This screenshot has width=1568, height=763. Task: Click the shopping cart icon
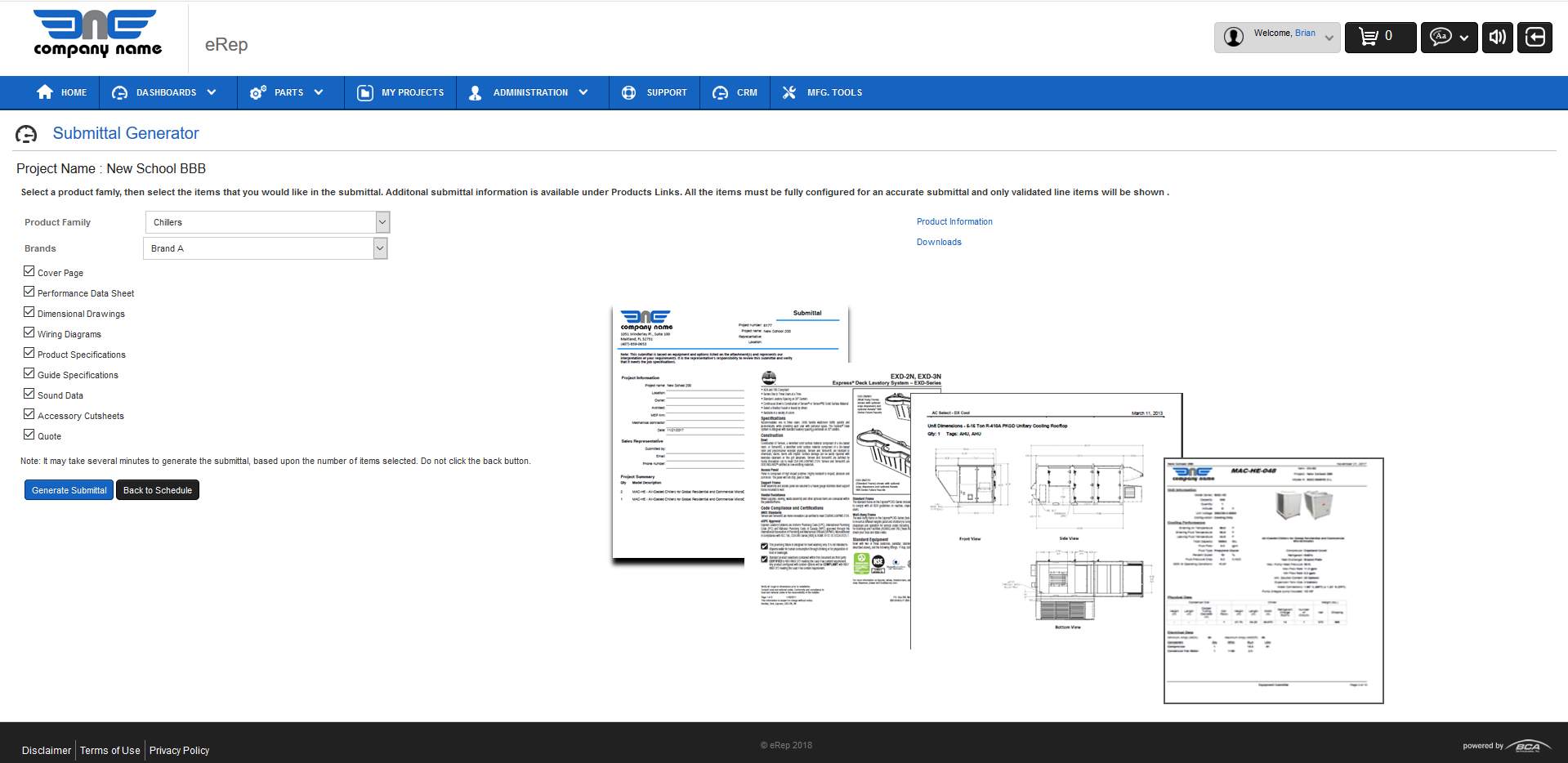coord(1368,37)
